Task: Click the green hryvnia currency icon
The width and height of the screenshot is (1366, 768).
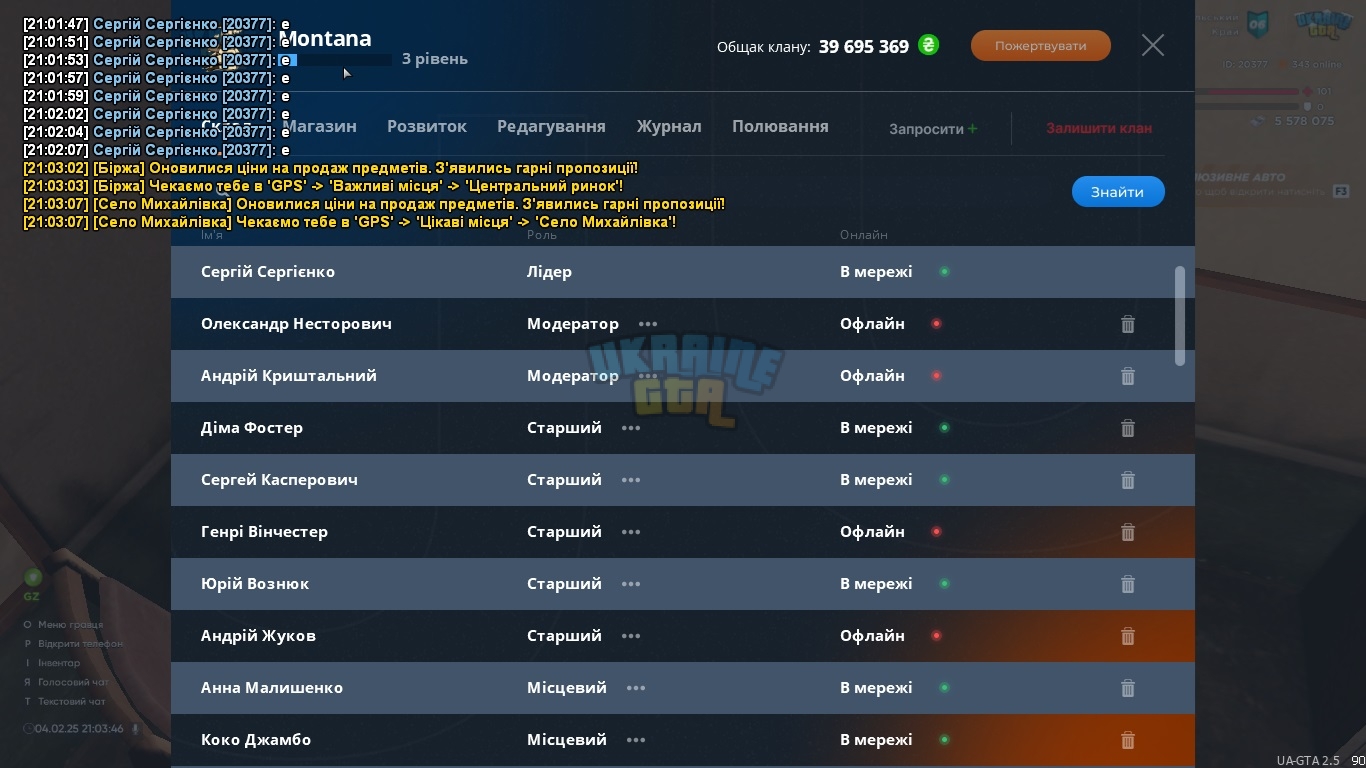Action: click(x=928, y=45)
